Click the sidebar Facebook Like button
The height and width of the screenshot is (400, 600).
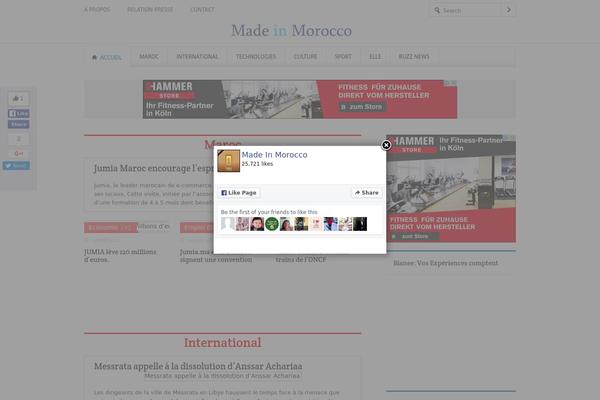click(18, 113)
